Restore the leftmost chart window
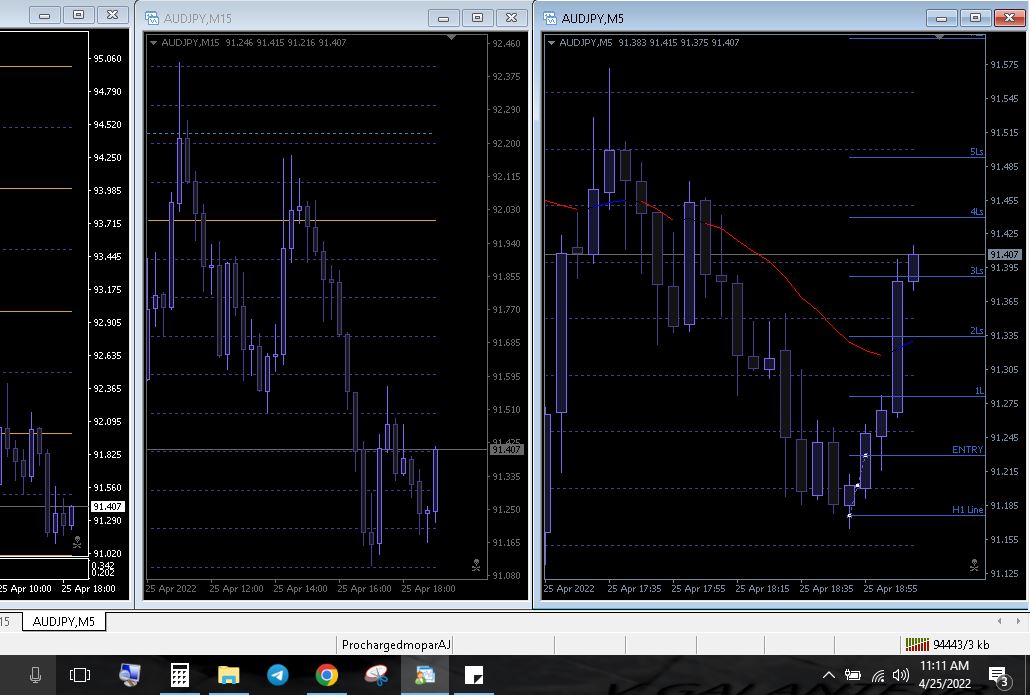 coord(78,14)
